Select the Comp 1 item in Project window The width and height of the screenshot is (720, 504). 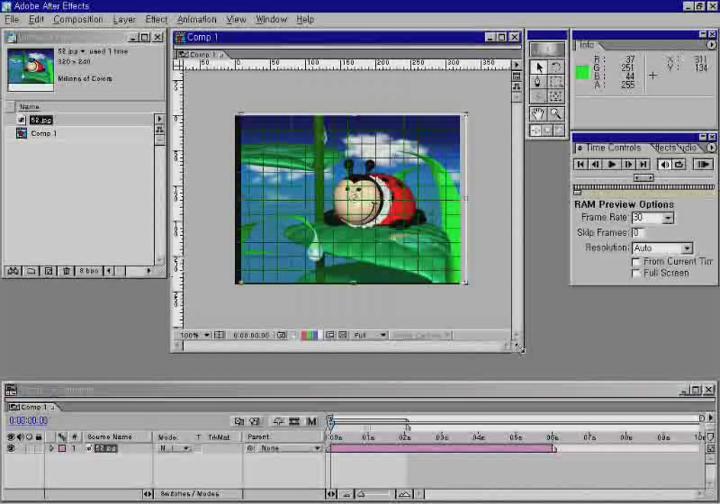click(x=44, y=134)
